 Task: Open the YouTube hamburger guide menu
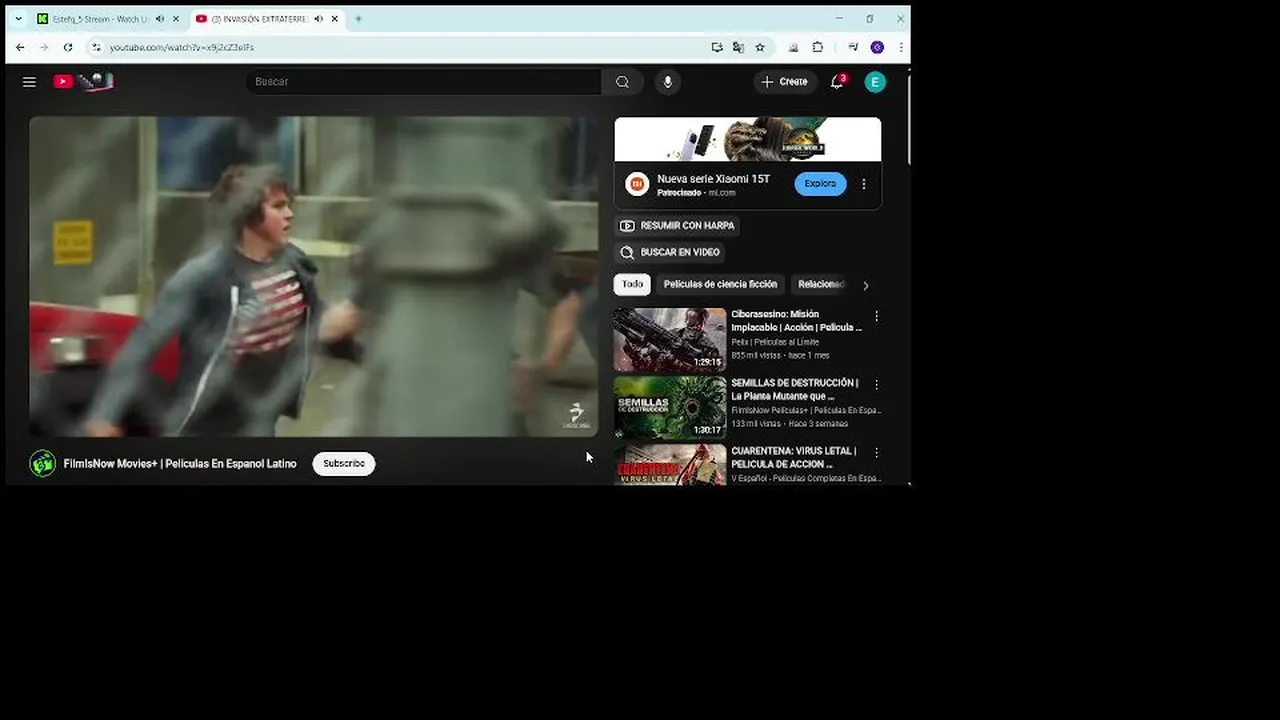click(x=29, y=82)
